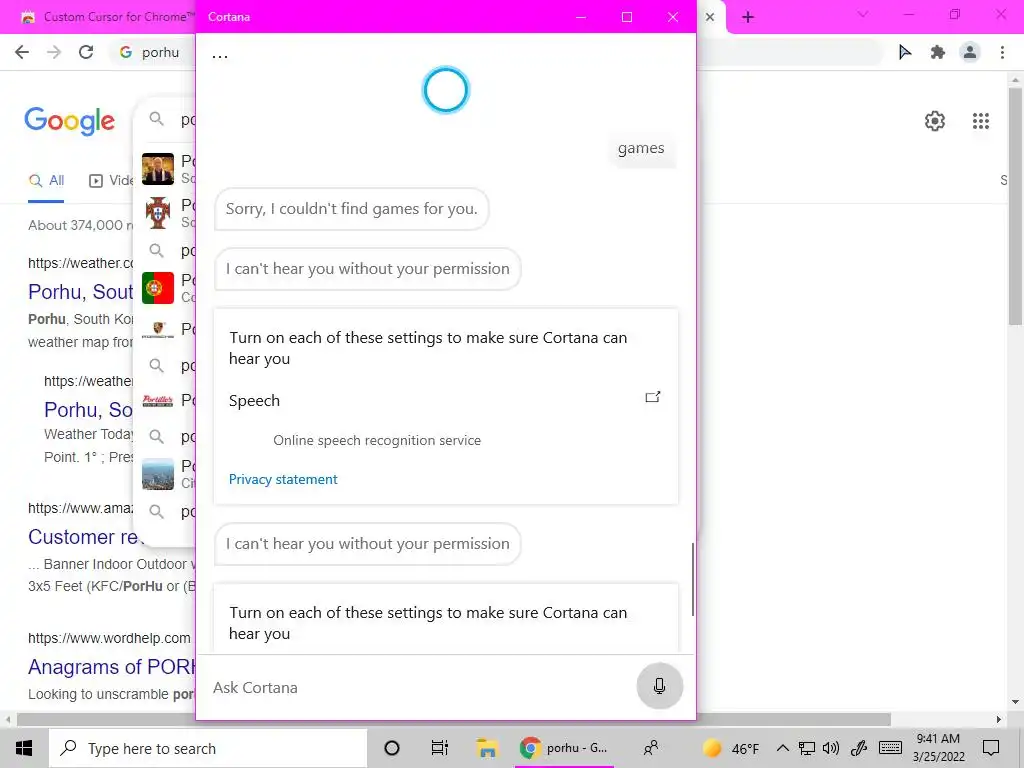Click the Custom Cursor extension icon in Chrome
The width and height of the screenshot is (1024, 768).
[904, 52]
